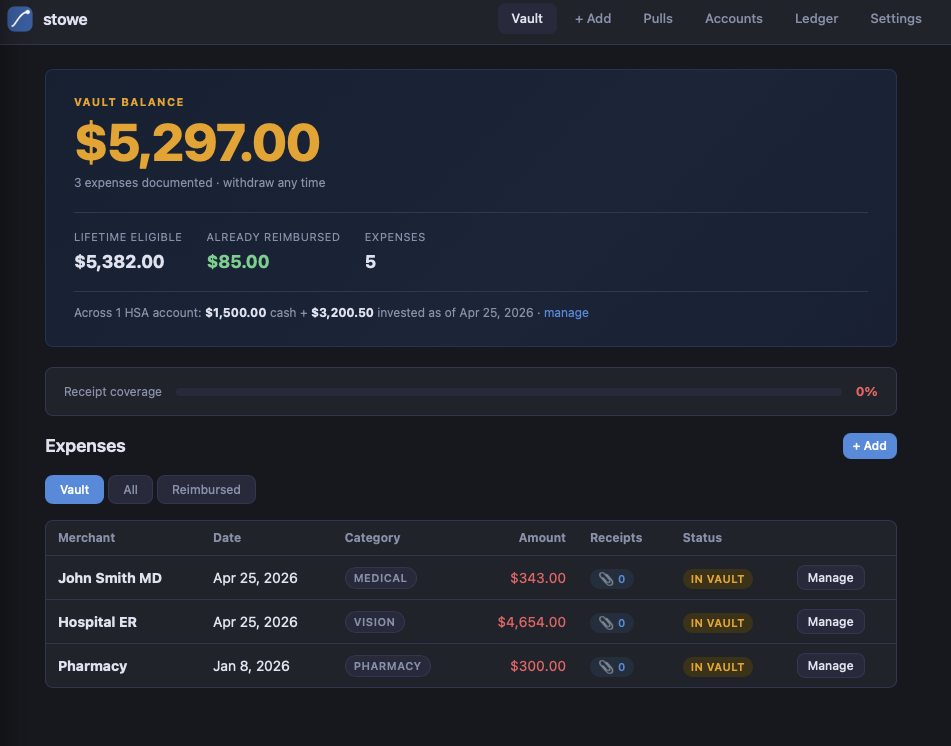Click IN VAULT status for John Smith MD

click(717, 579)
